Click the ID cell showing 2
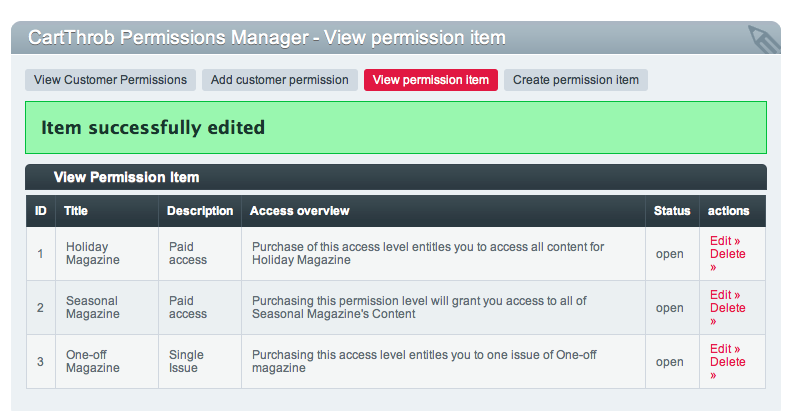The image size is (789, 411). click(x=41, y=307)
